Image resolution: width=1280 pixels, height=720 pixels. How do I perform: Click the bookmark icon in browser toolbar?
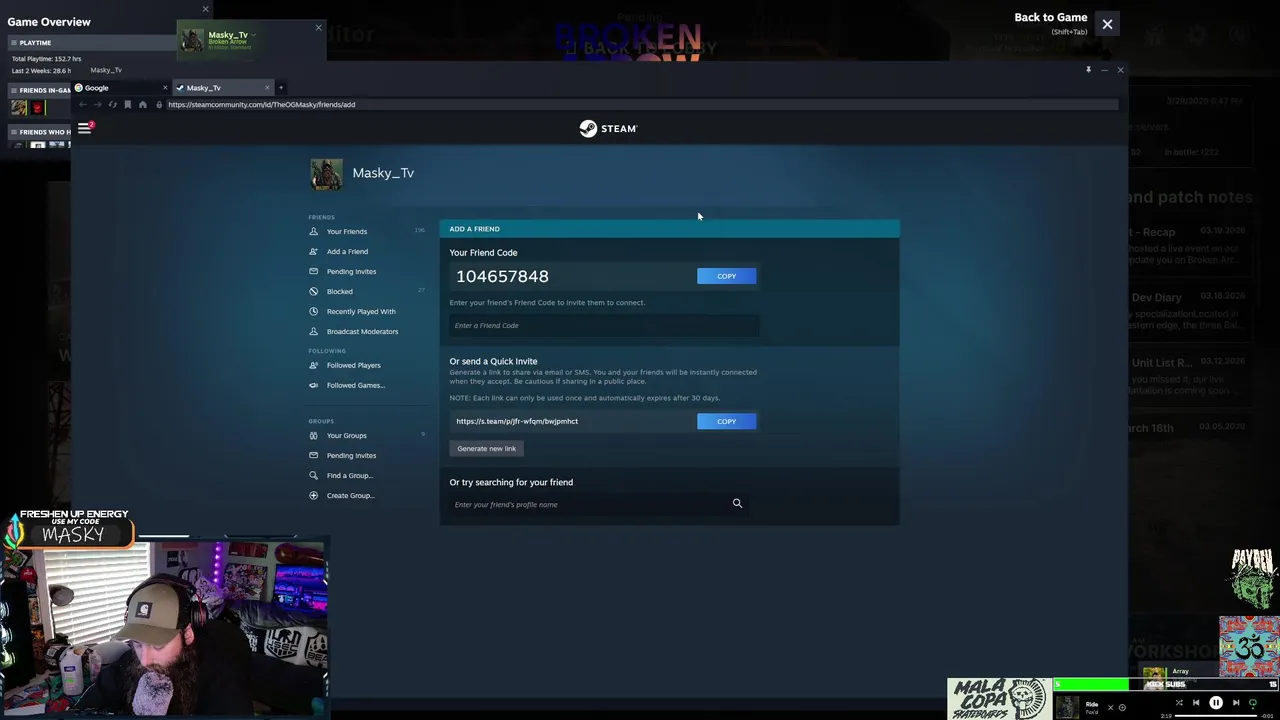(127, 104)
